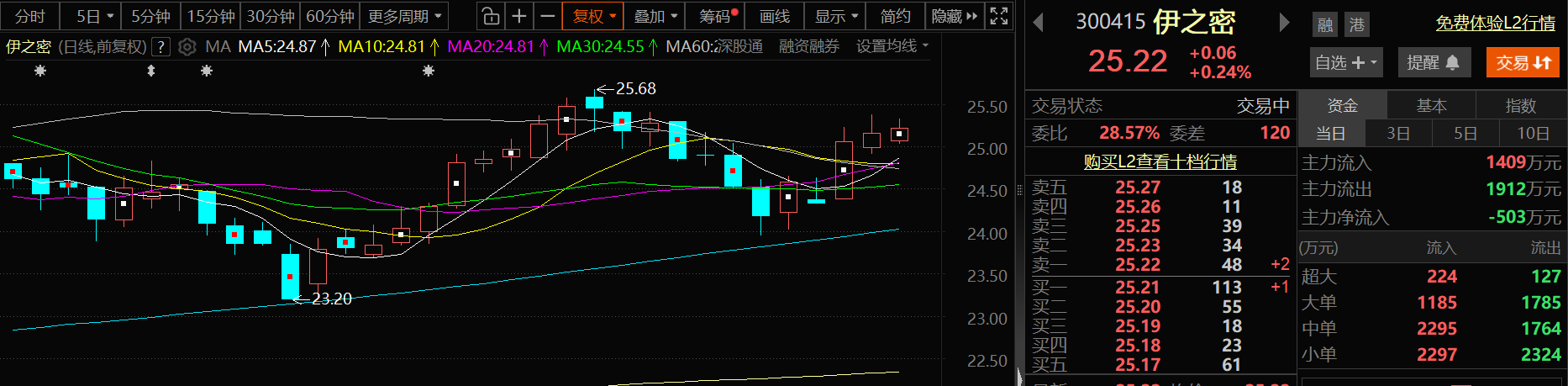Click the 25.68 high price marker

pyautogui.click(x=635, y=88)
